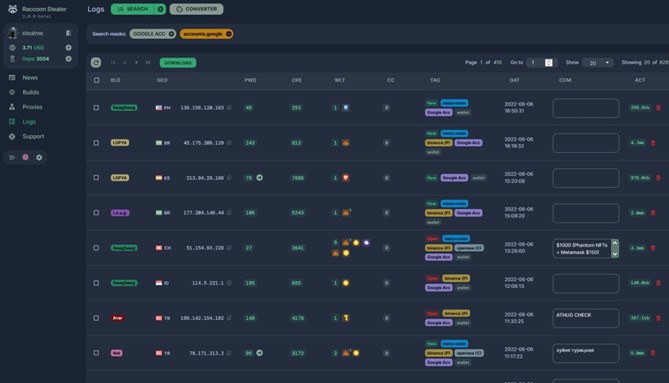Click the plus icon next to 3.71 USD balance
This screenshot has width=669, height=383.
point(68,47)
